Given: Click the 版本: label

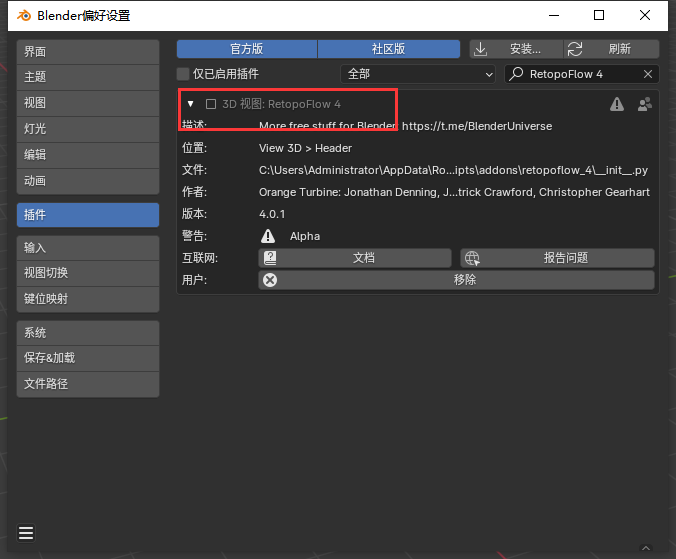Looking at the screenshot, I should (194, 214).
